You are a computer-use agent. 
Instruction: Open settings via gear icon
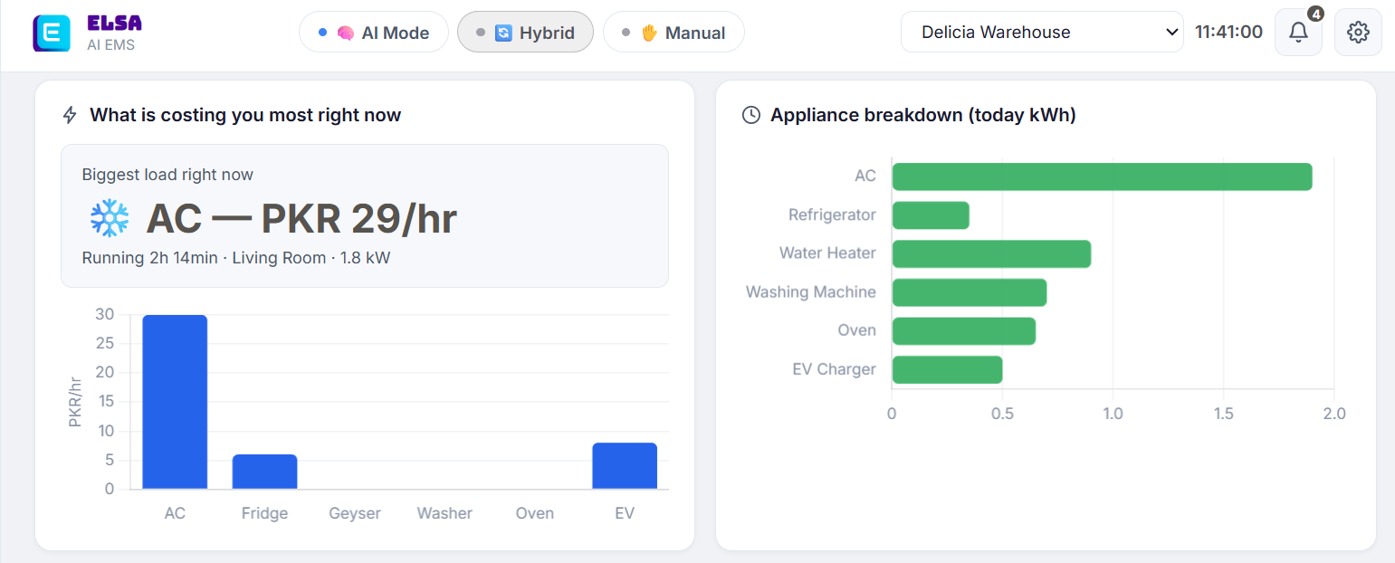(x=1358, y=32)
